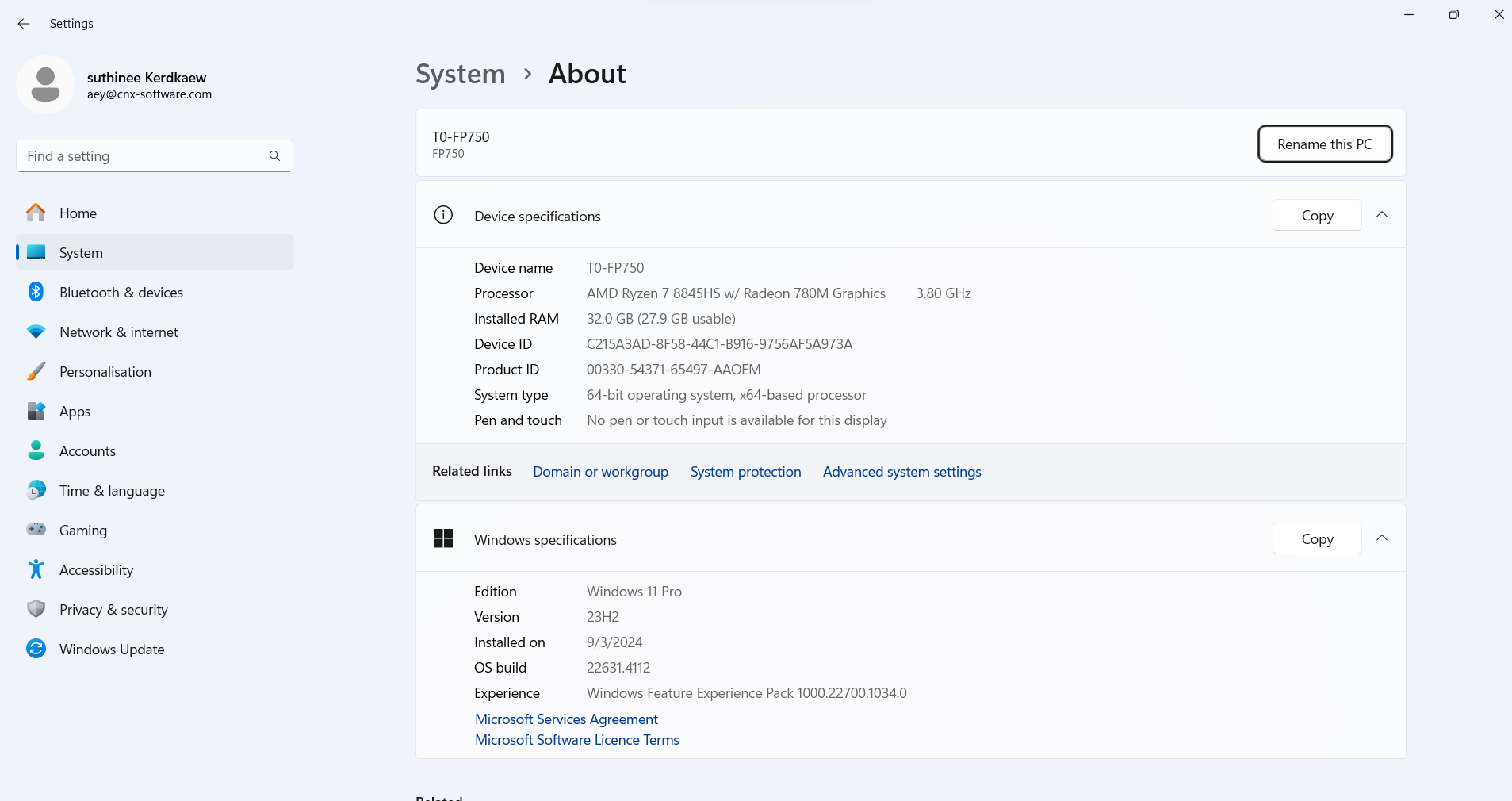Click the Product ID value 00330-54371-65497-AAOEM

click(x=673, y=369)
